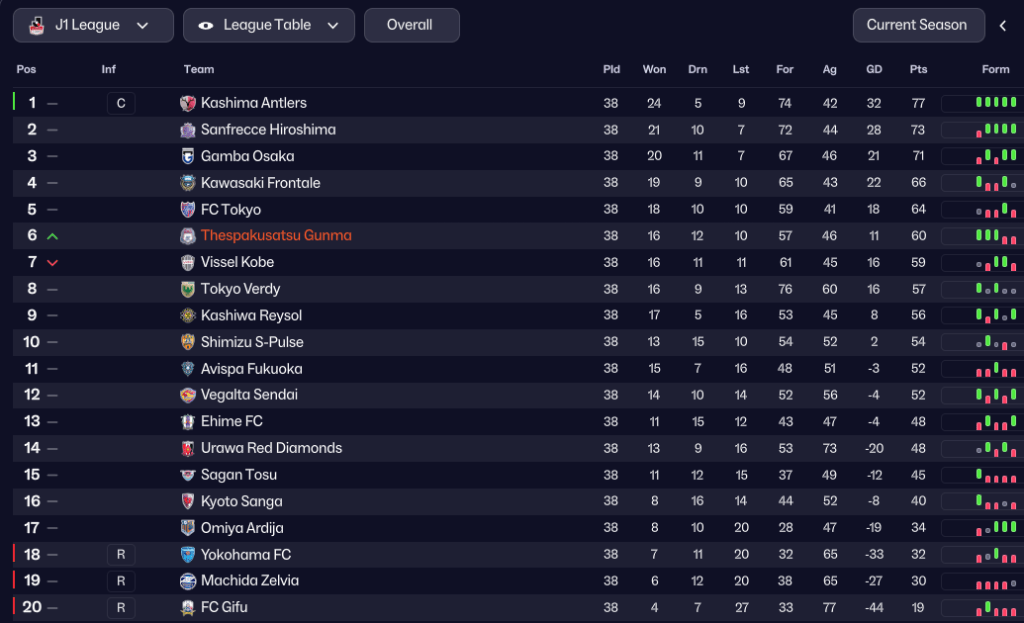Screen dimensions: 1024x623
Task: Click the relegation 'R' badge for FC Gifu
Action: (x=121, y=607)
